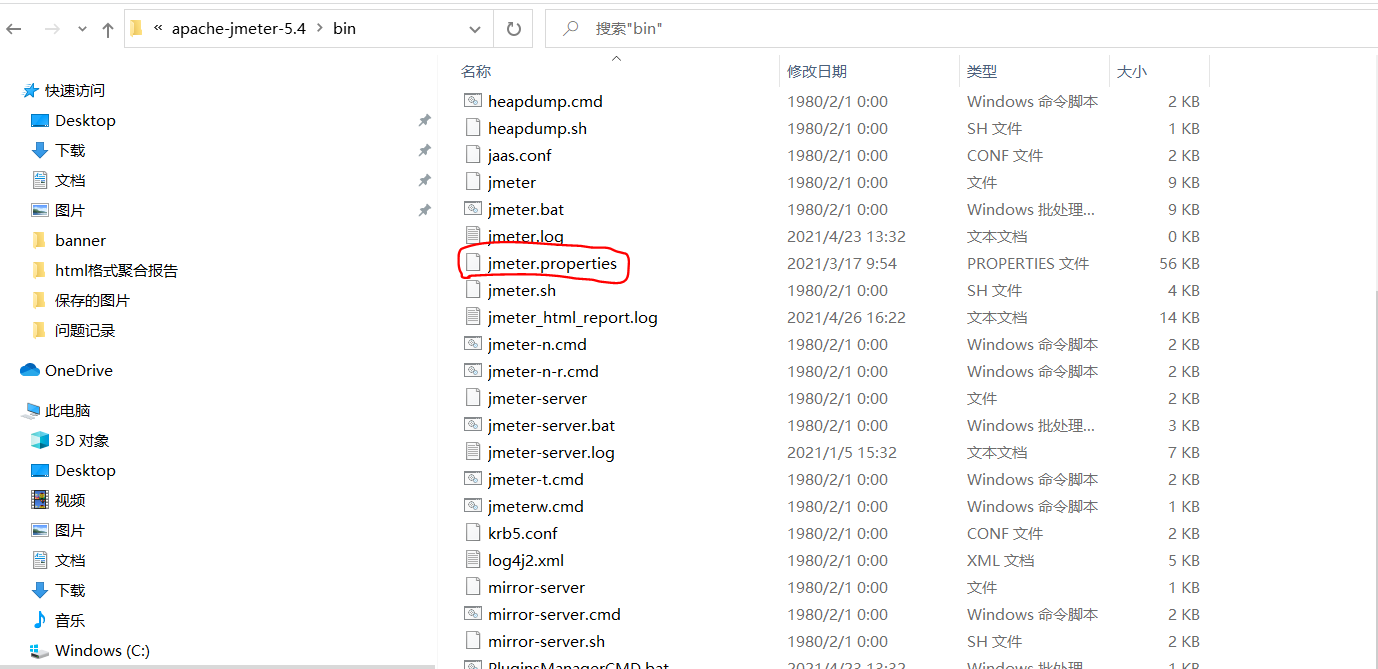Open the recent locations dropdown arrow
Viewport: 1378px width, 669px height.
point(82,28)
